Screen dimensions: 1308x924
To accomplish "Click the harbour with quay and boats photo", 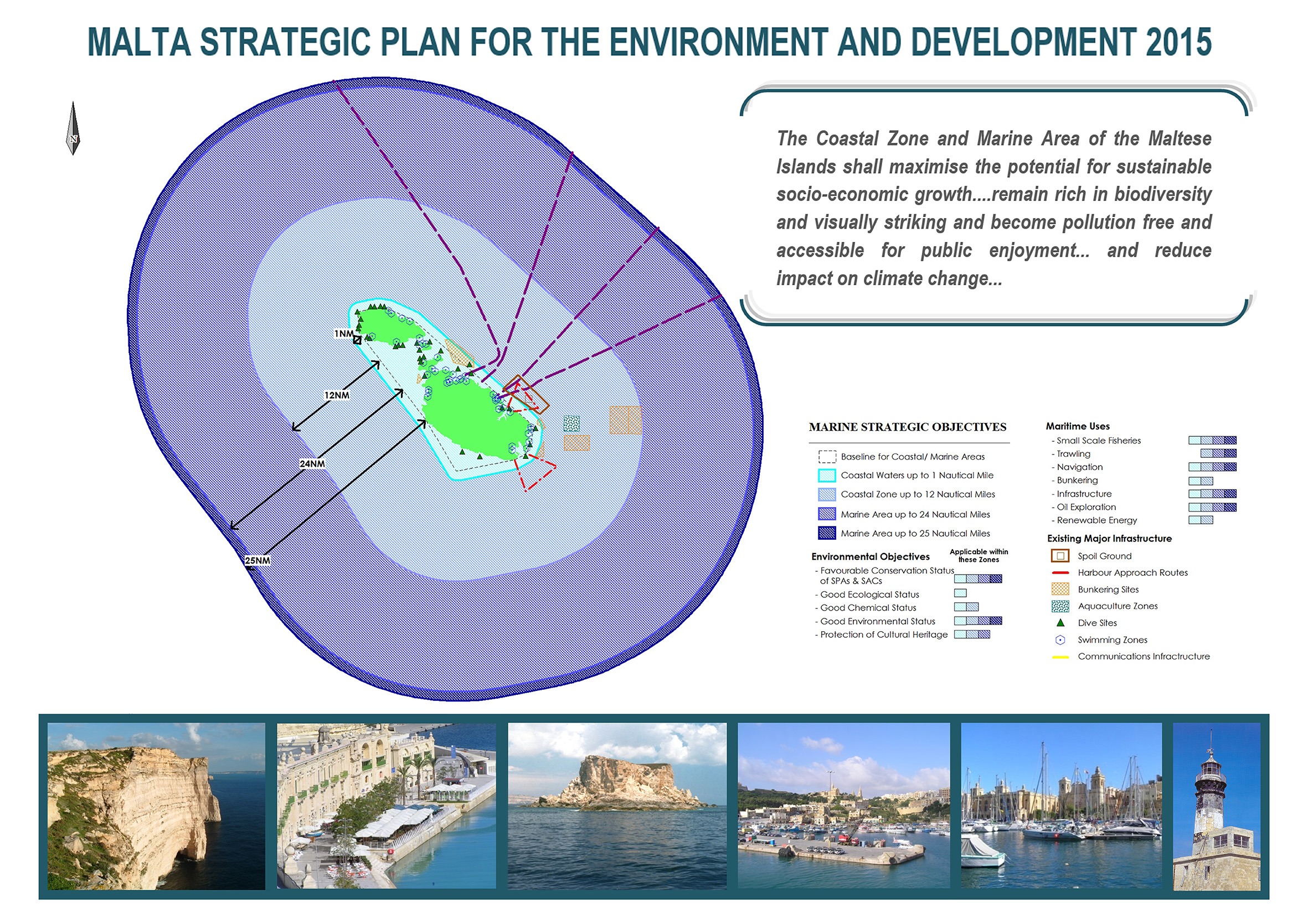I will (844, 807).
